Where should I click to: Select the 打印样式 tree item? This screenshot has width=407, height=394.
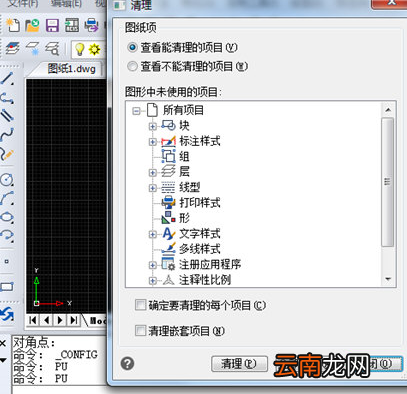(200, 202)
